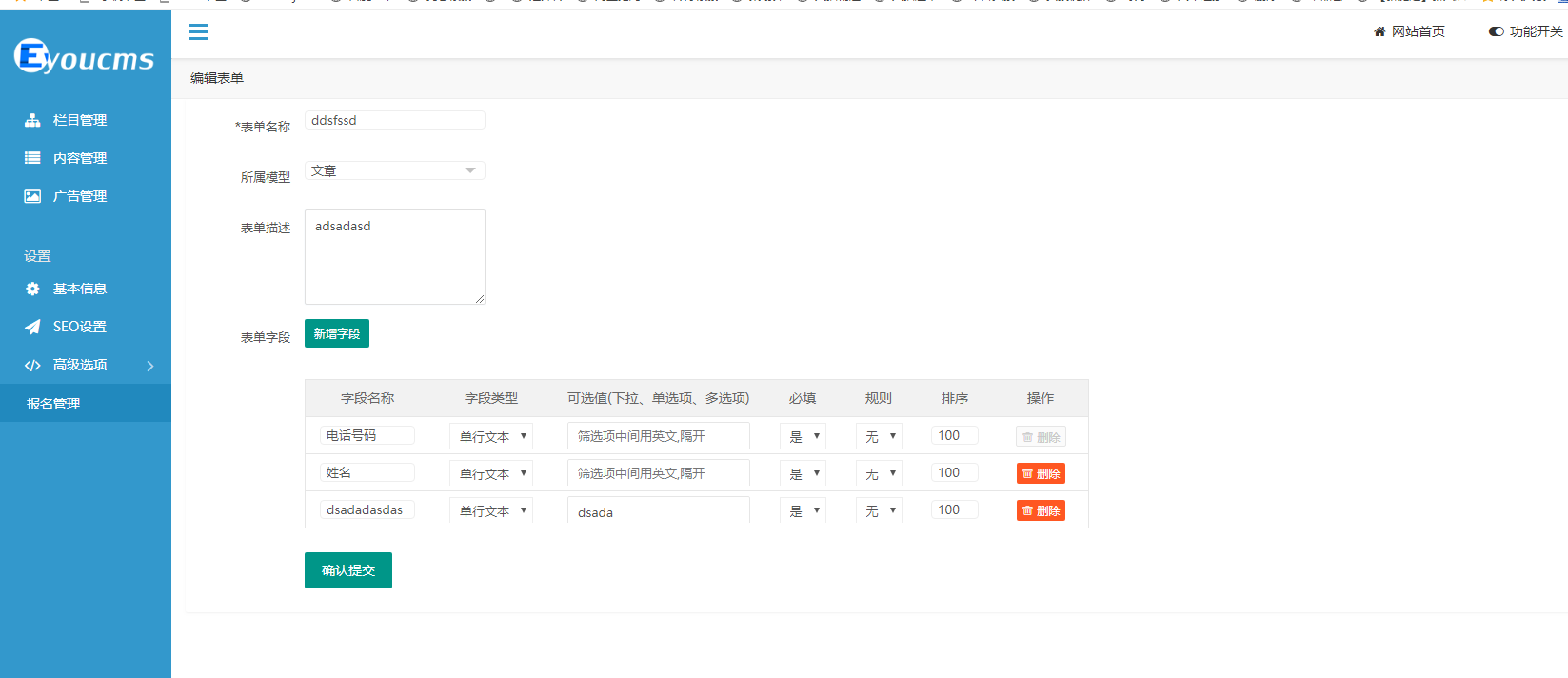This screenshot has height=678, width=1568.
Task: Click optional values input in 电话号码 row
Action: [x=659, y=436]
